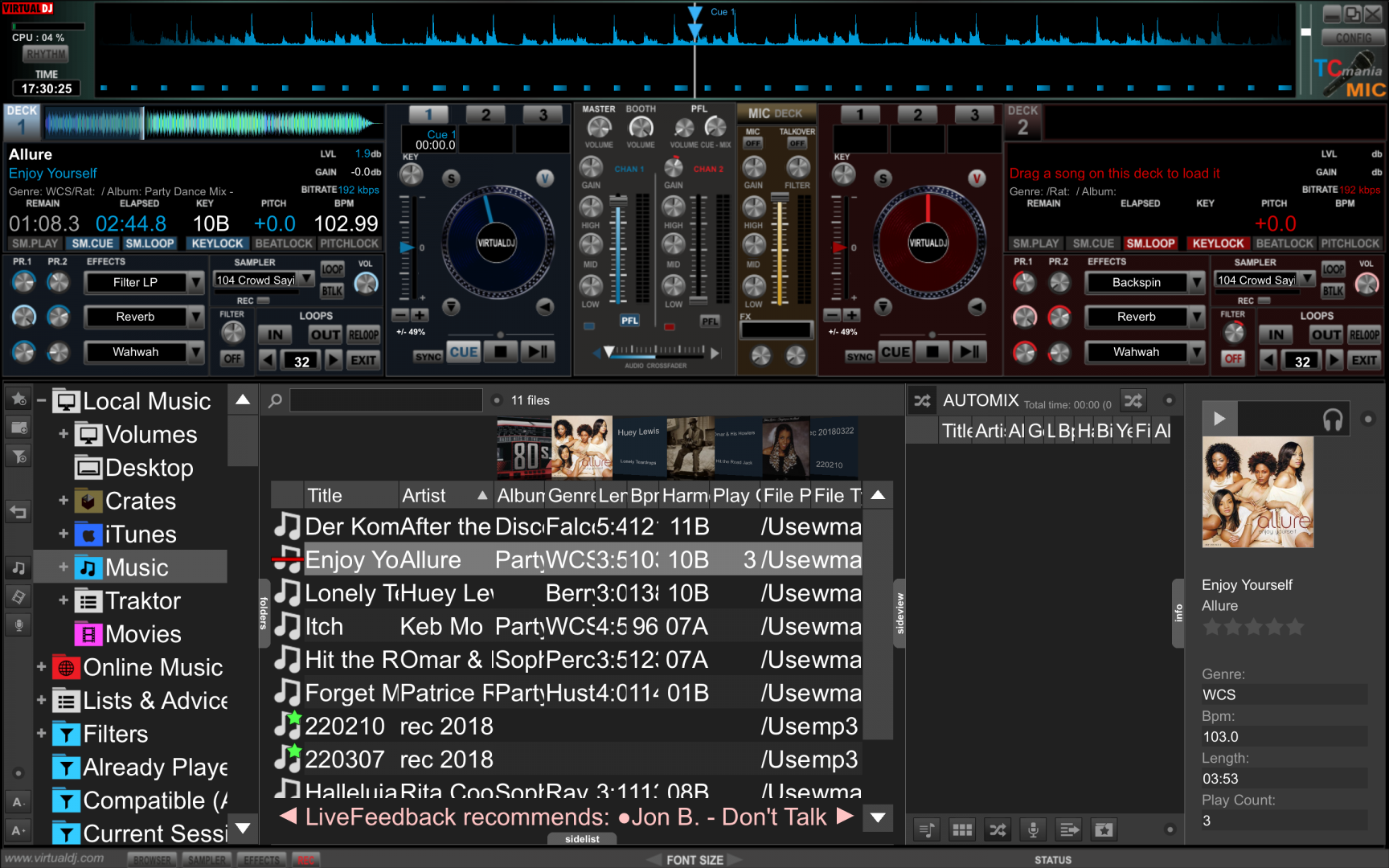Toggle the MIC OFF switch in mic deck
Viewport: 1389px width, 868px height.
point(752,143)
